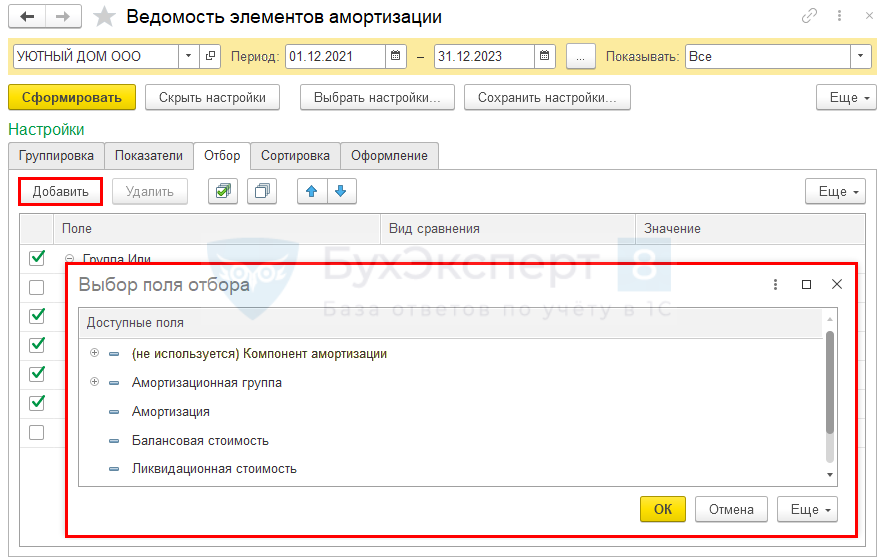
Task: Confirm field selection with OK button
Action: pos(662,509)
